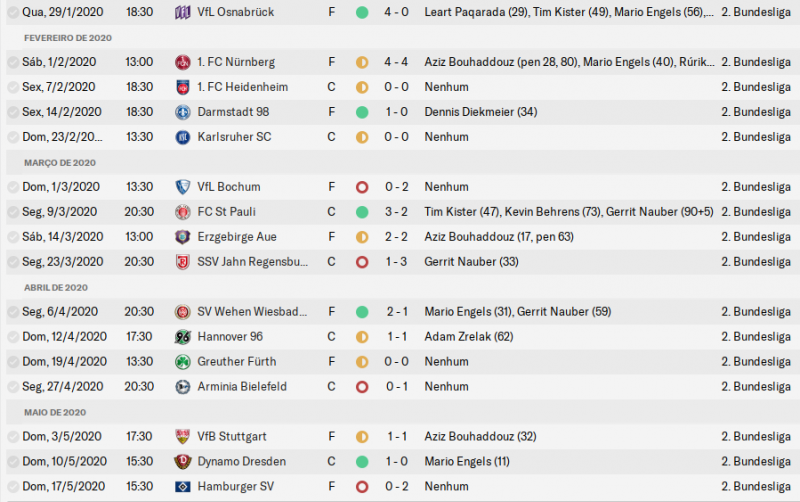Click the 1. FC Nürnberg crest icon
The width and height of the screenshot is (800, 502).
pos(182,62)
